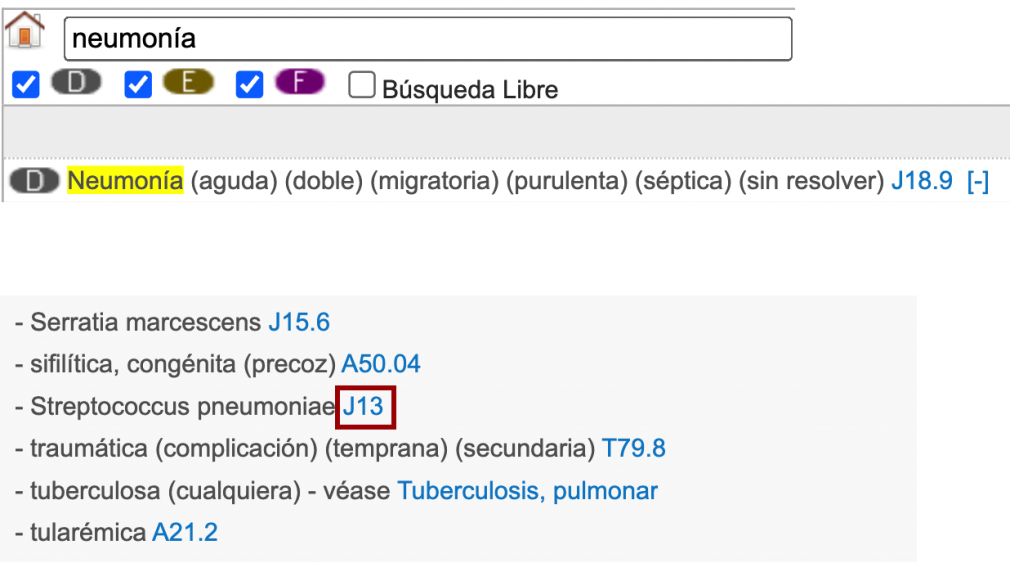The image size is (1024, 576).
Task: Click the highlighted Neumonía term
Action: pyautogui.click(x=125, y=182)
